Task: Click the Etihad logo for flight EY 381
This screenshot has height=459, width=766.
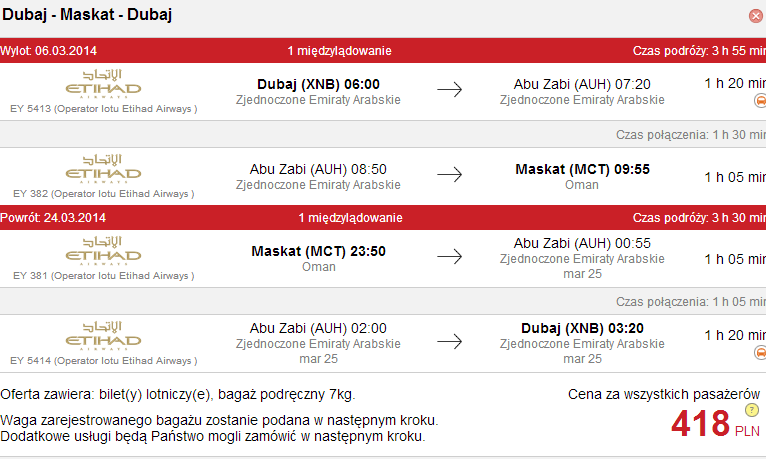Action: coord(104,251)
